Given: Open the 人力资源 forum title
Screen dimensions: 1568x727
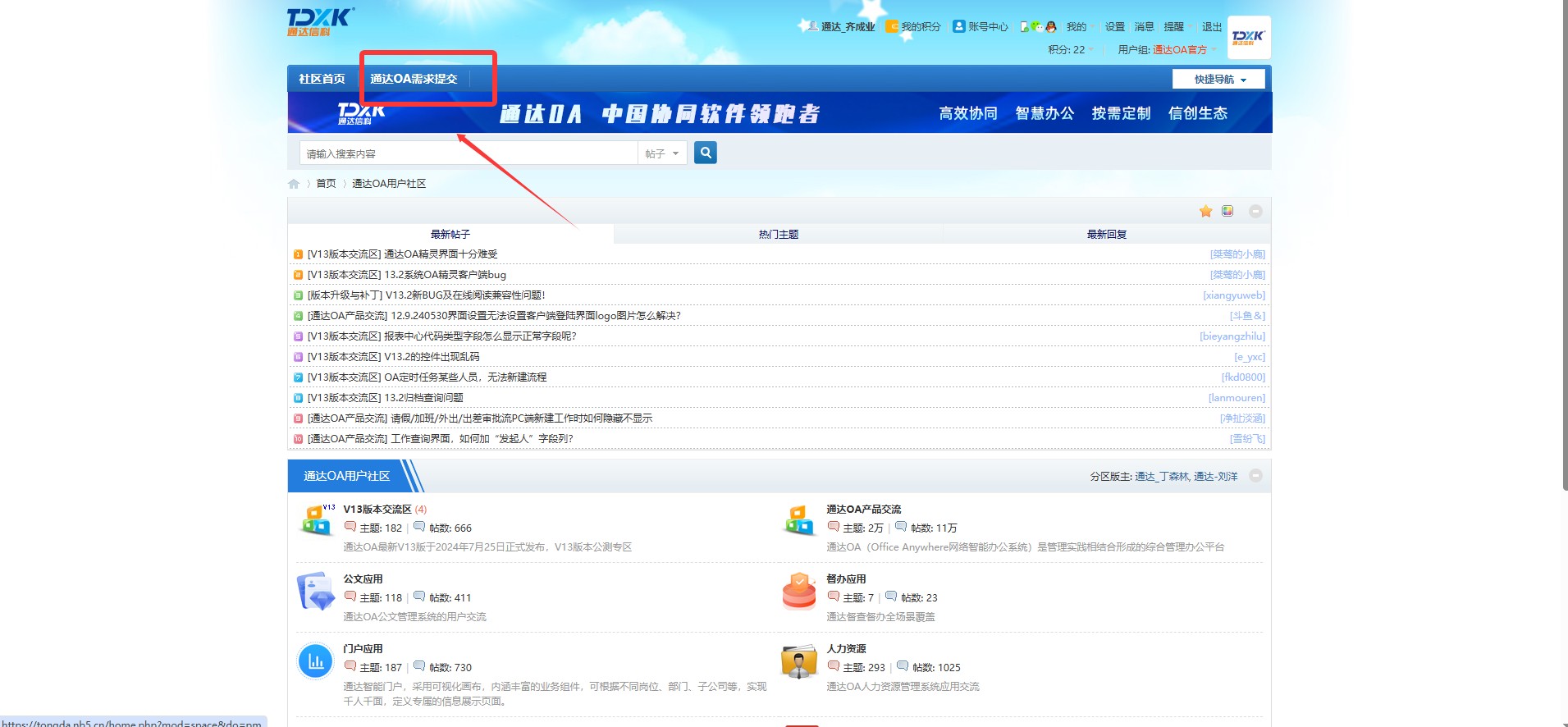Looking at the screenshot, I should click(x=846, y=649).
